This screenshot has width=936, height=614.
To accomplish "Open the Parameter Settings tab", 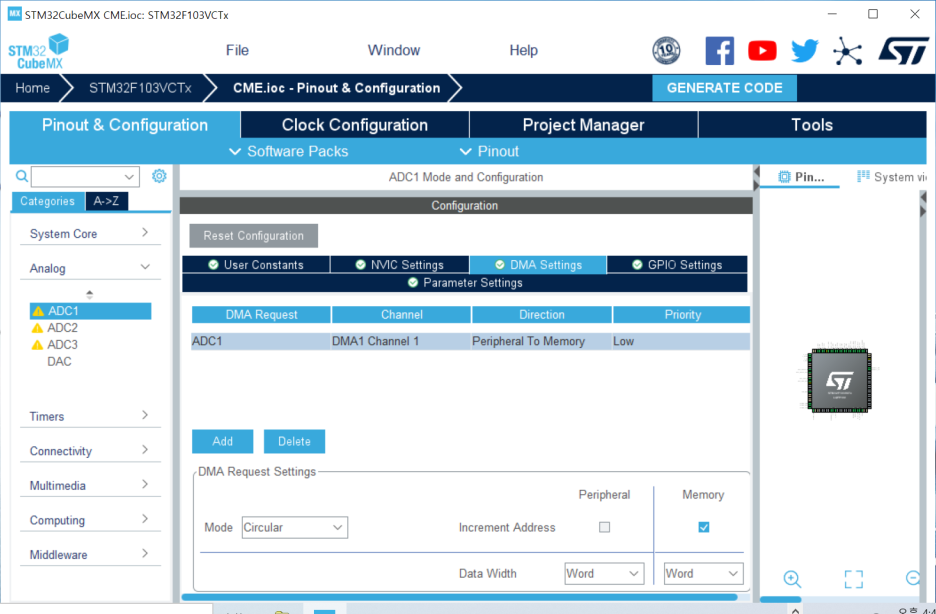I will [464, 283].
